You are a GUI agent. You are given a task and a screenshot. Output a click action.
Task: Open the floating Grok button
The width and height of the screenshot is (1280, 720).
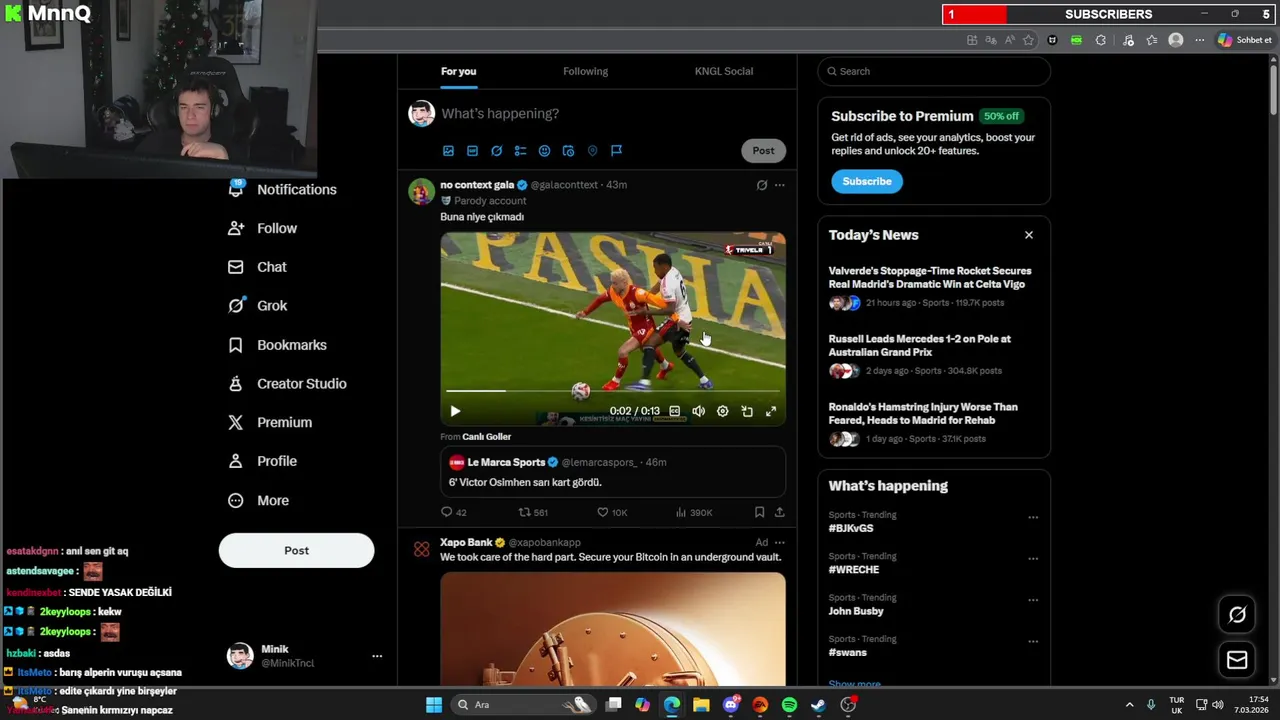coord(1237,615)
